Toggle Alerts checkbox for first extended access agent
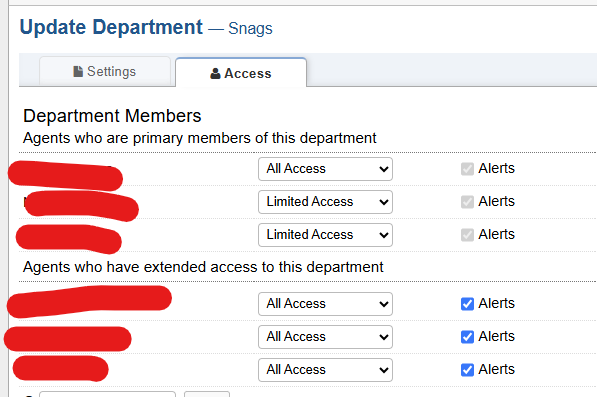The width and height of the screenshot is (597, 397). [x=467, y=304]
